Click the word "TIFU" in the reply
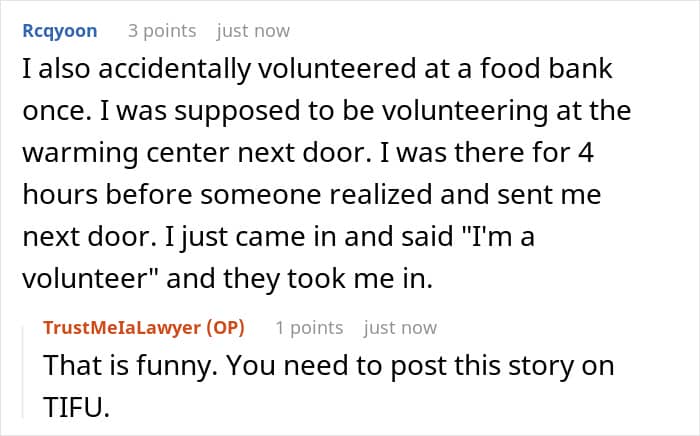 coord(73,407)
